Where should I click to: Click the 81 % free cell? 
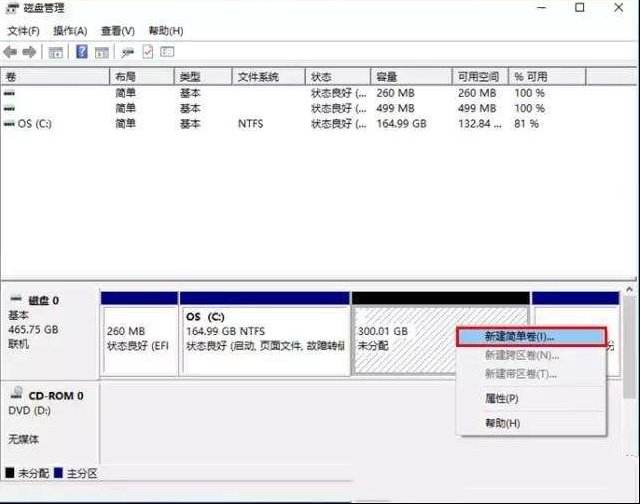[x=527, y=124]
